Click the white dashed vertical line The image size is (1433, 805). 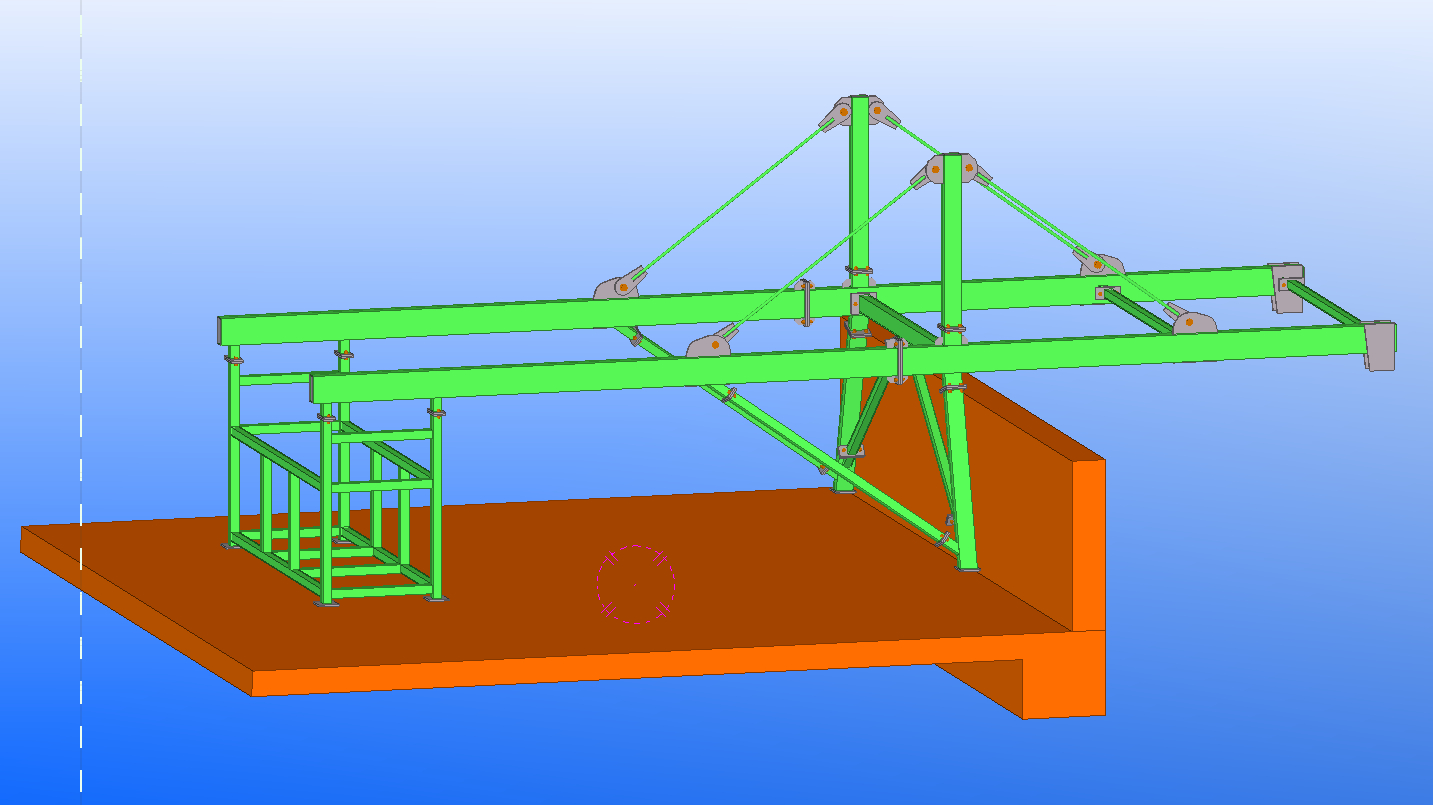tap(81, 400)
